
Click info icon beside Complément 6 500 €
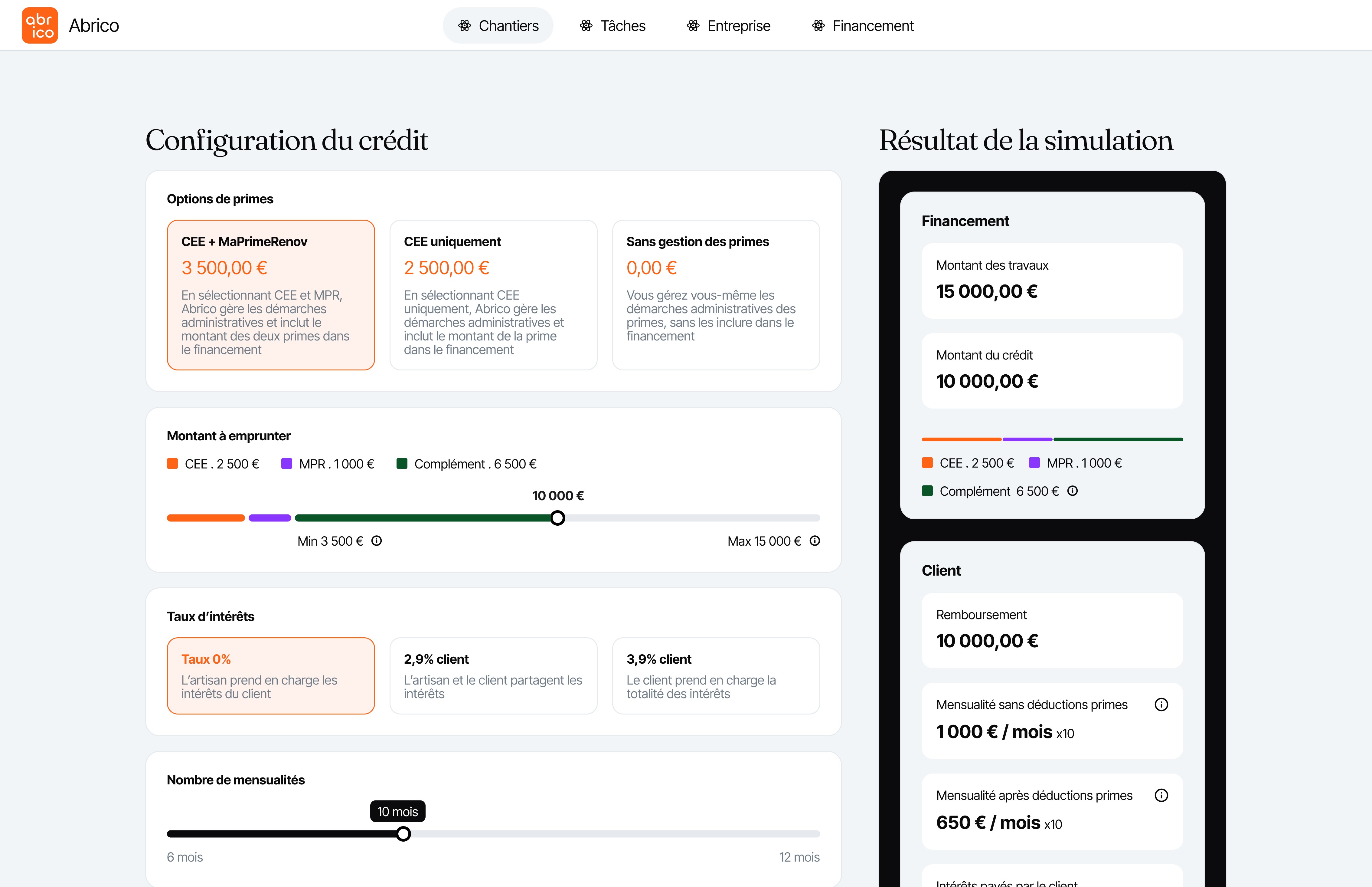1073,491
